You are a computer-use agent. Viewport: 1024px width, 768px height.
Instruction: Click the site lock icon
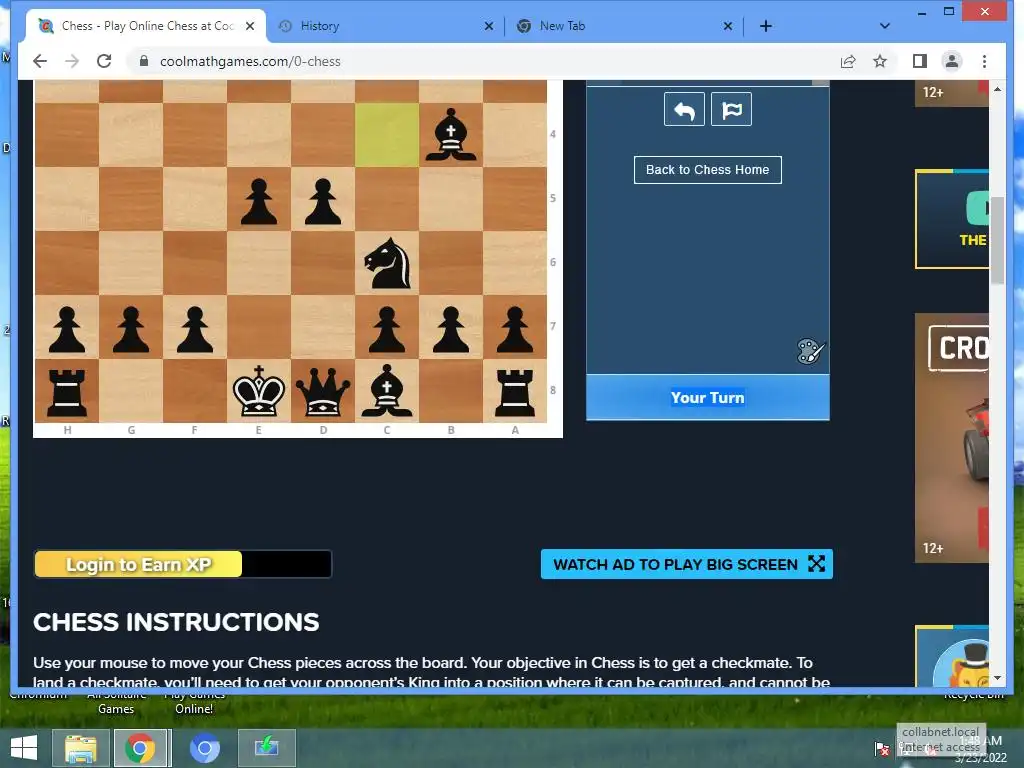[x=144, y=61]
